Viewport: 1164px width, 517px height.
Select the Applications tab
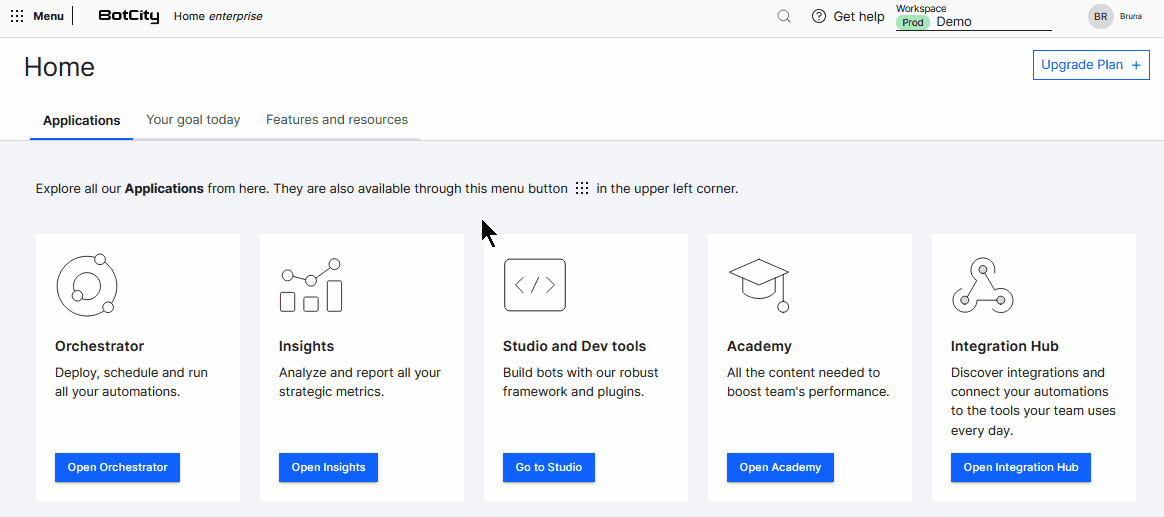pyautogui.click(x=82, y=120)
